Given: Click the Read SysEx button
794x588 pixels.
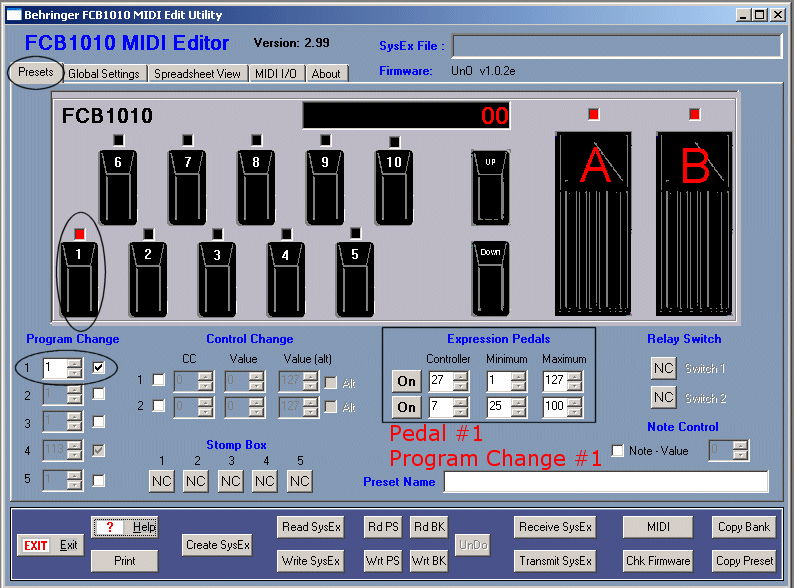Looking at the screenshot, I should click(x=311, y=527).
